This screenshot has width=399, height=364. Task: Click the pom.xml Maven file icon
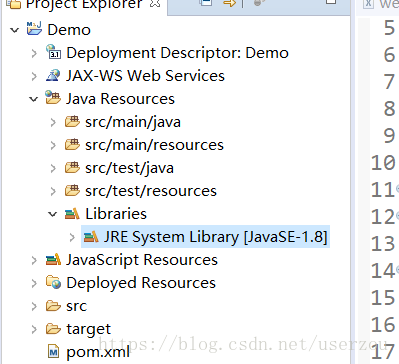tap(54, 351)
